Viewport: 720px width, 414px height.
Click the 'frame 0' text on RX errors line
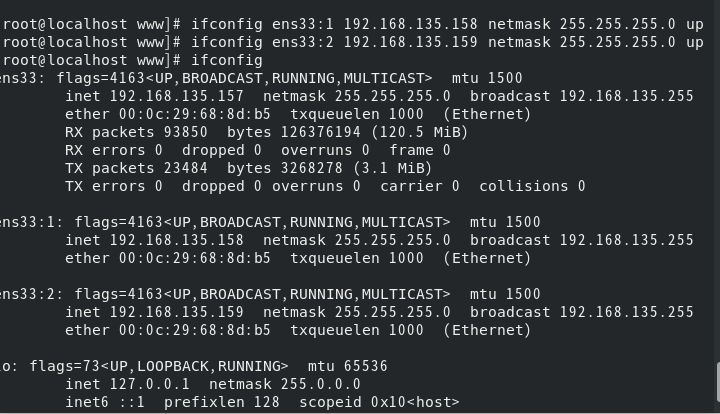click(x=420, y=150)
